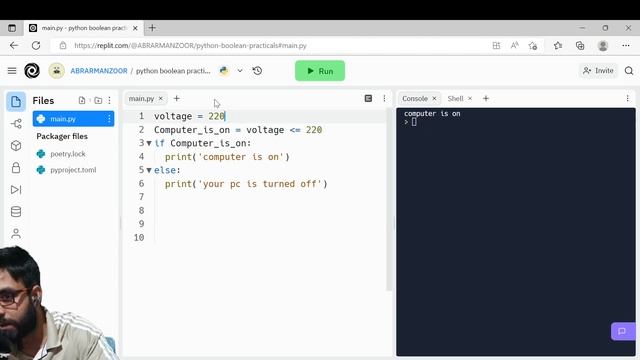Open browser settings ellipsis menu
Viewport: 640px width, 360px height.
point(626,45)
